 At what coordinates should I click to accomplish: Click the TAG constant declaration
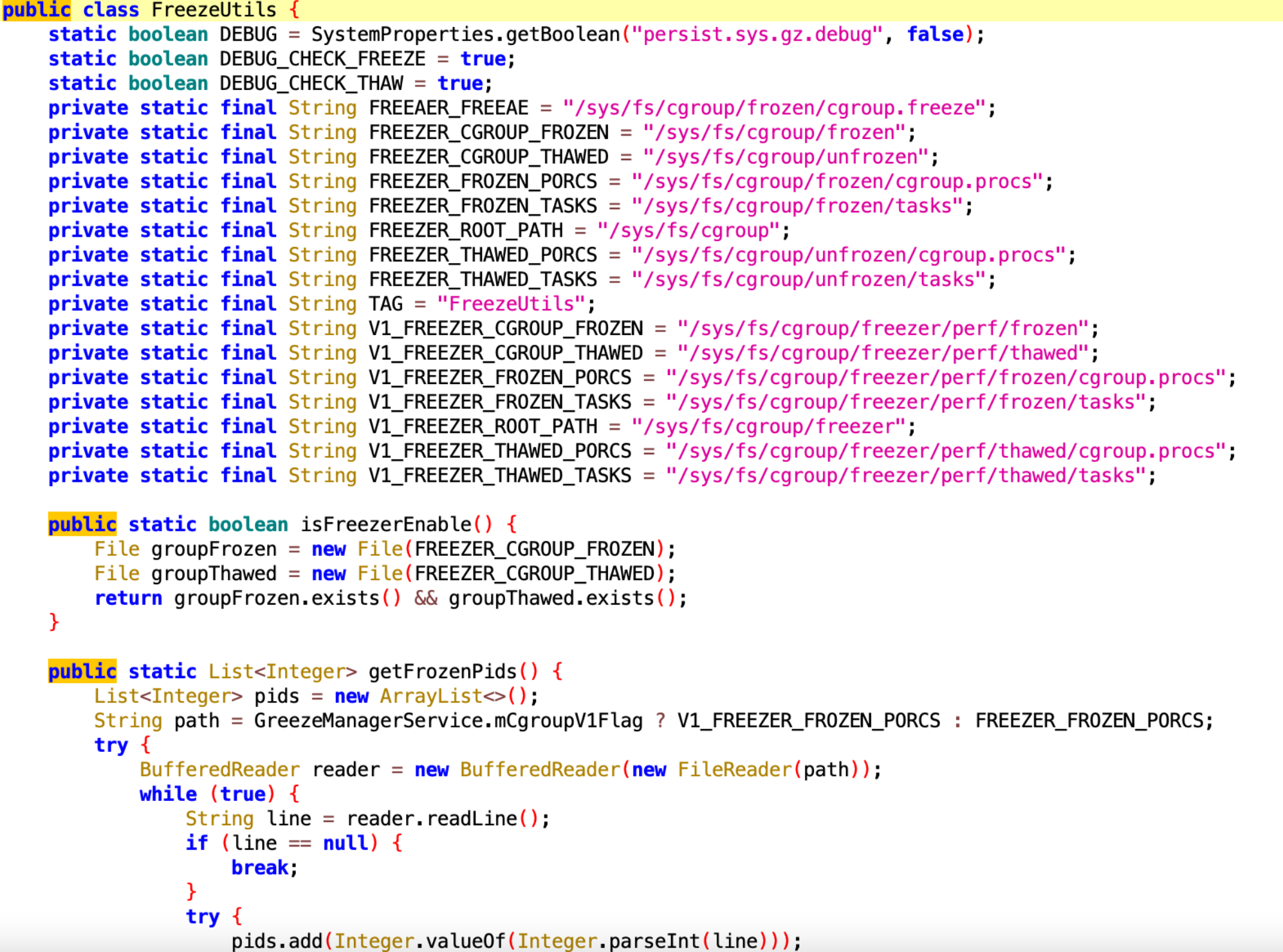385,304
